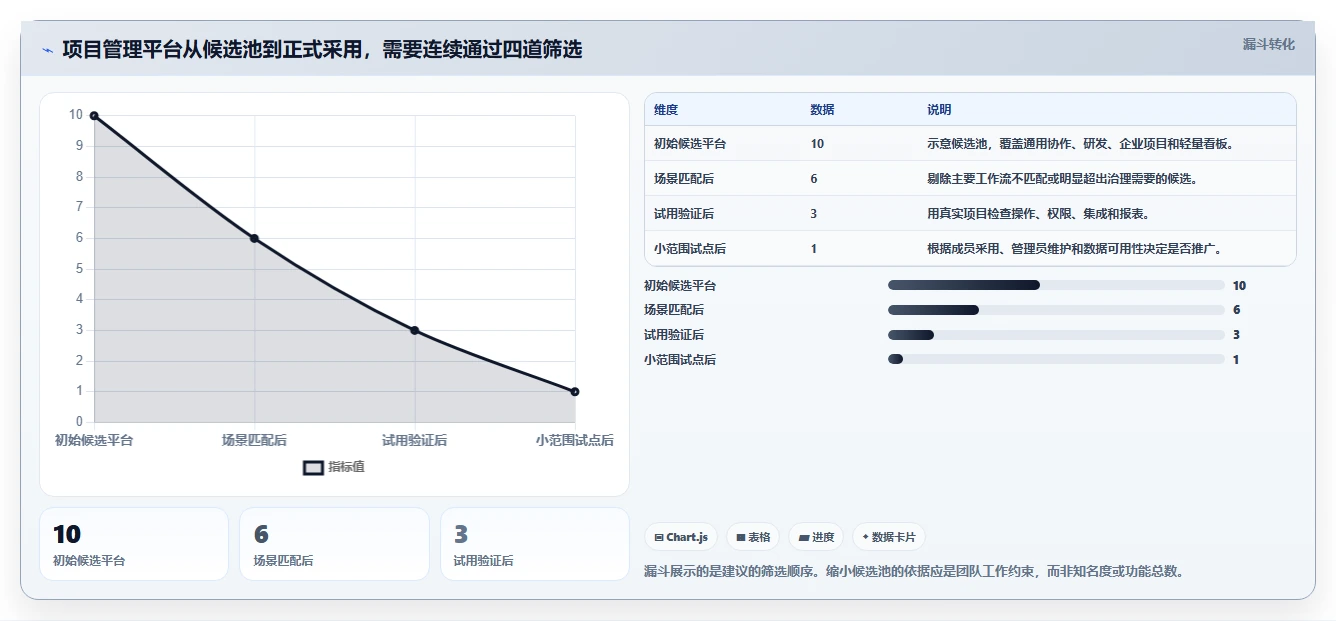Click the x-axis label 试用验证后
The image size is (1336, 621).
(x=415, y=440)
